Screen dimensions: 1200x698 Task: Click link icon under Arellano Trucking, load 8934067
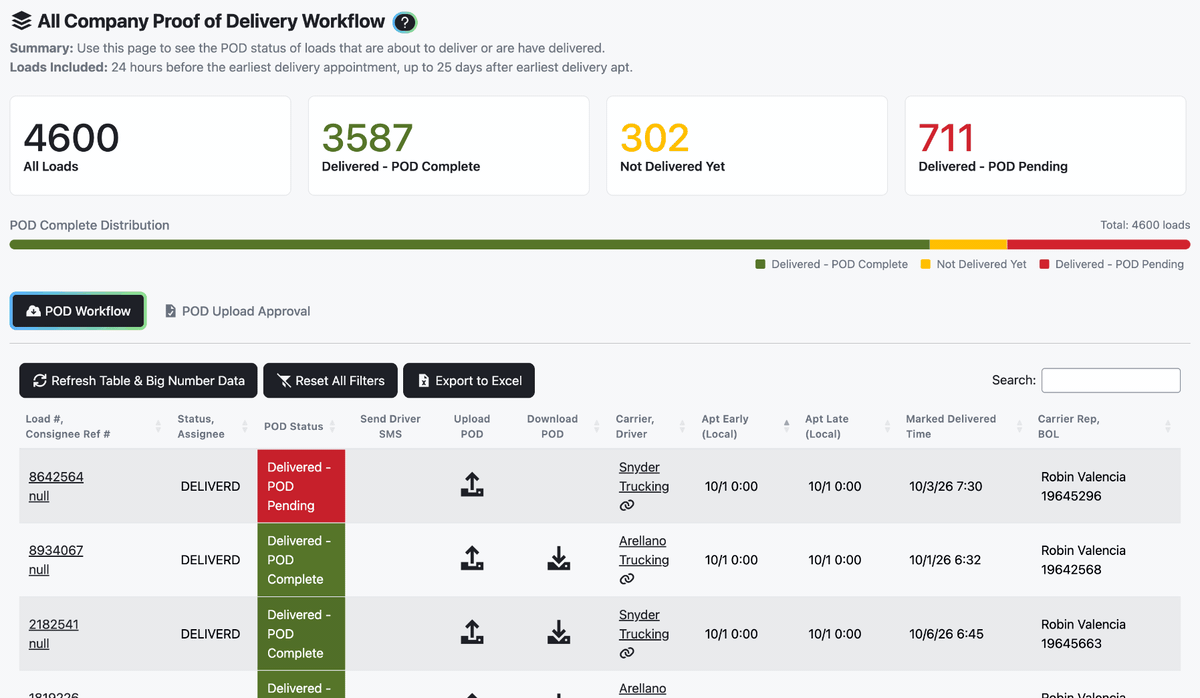click(627, 579)
